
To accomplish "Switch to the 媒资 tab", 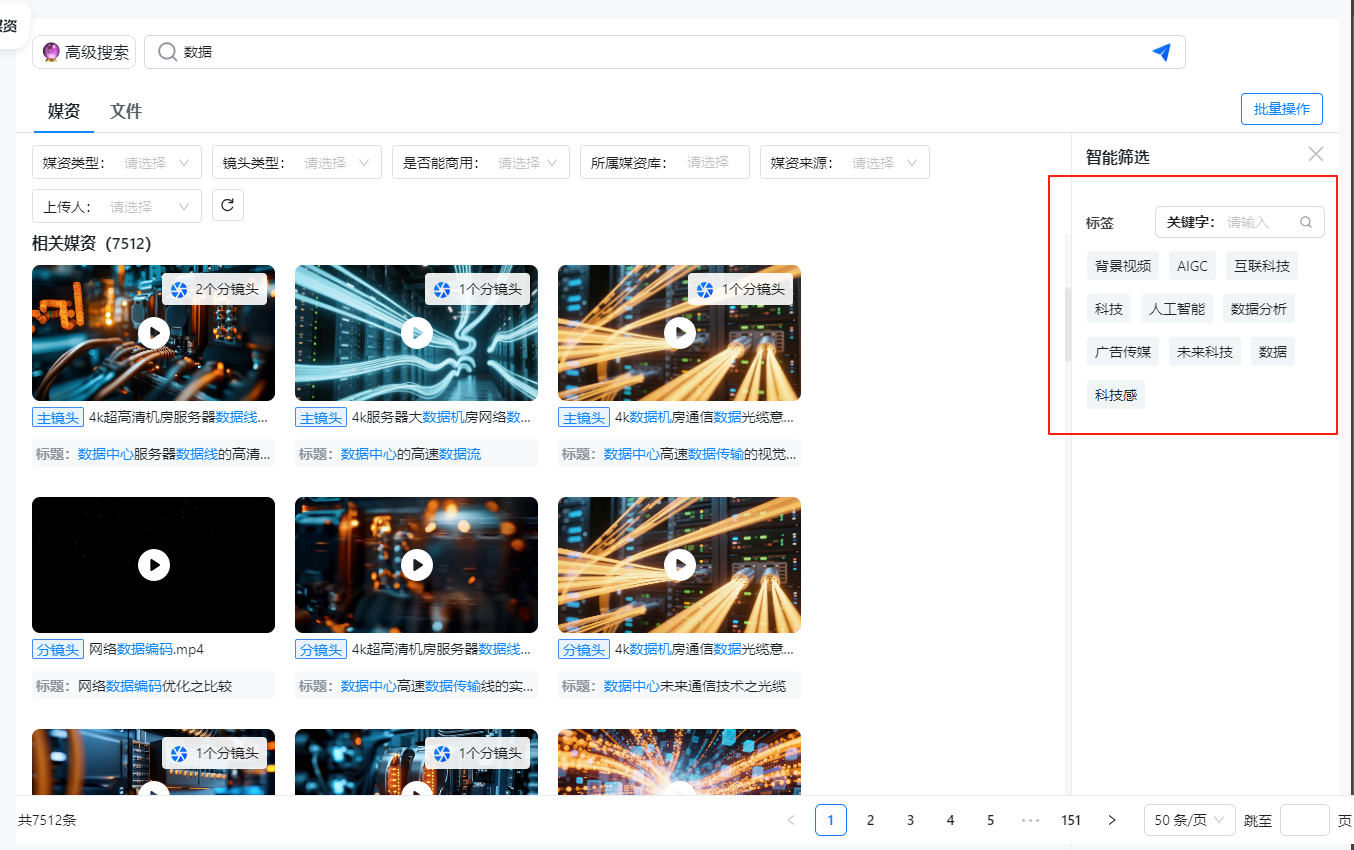I will [x=64, y=111].
